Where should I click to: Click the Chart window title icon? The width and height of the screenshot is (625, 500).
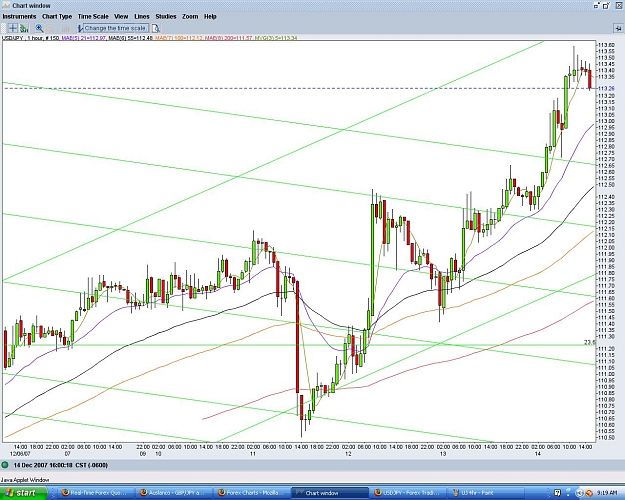click(x=6, y=6)
